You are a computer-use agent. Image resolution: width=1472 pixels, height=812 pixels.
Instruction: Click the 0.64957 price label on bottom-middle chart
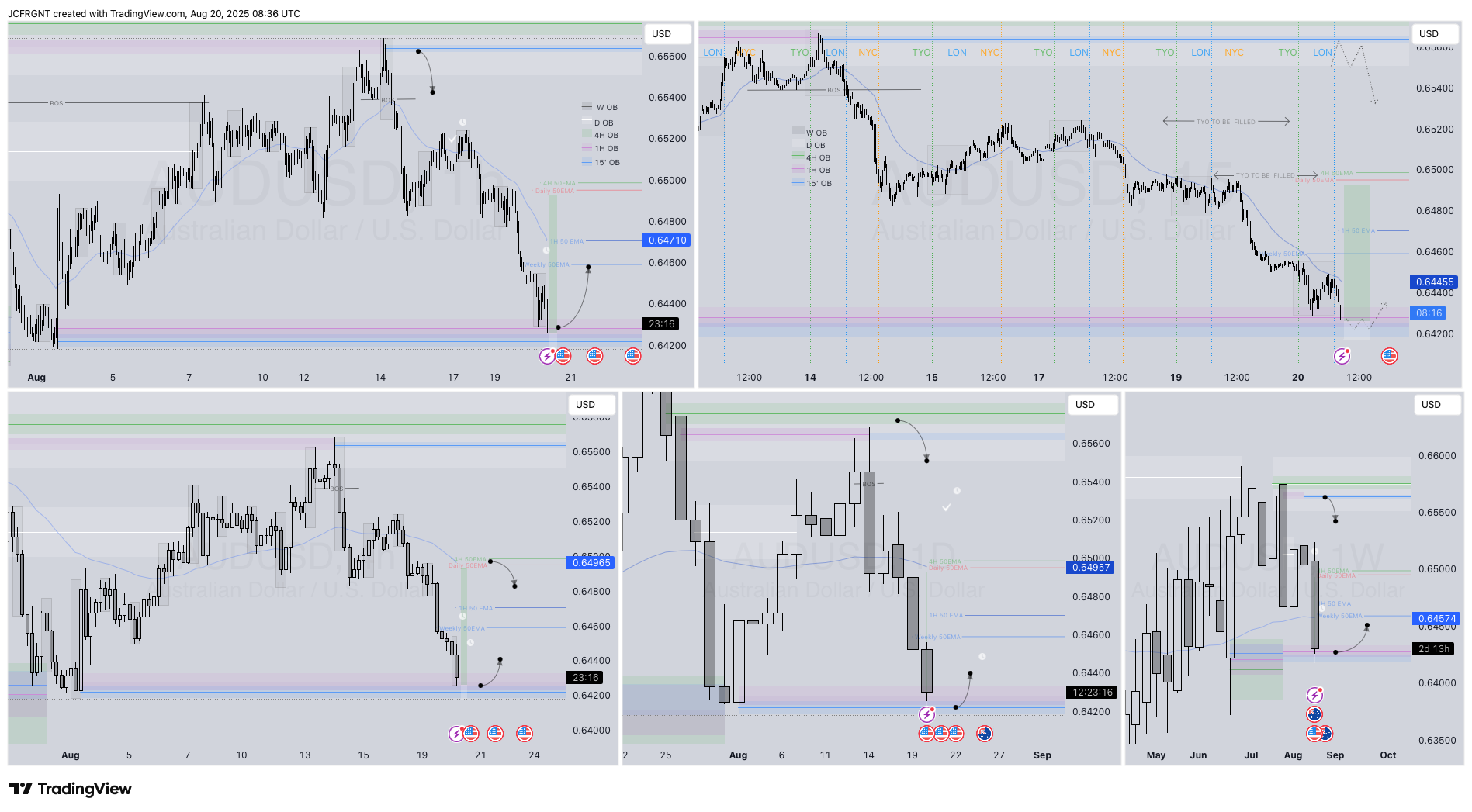coord(1090,568)
